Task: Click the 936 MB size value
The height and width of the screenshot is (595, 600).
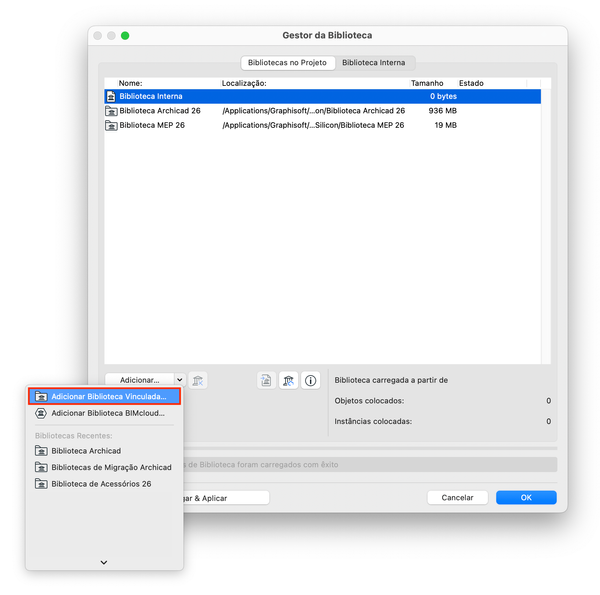Action: pyautogui.click(x=442, y=111)
